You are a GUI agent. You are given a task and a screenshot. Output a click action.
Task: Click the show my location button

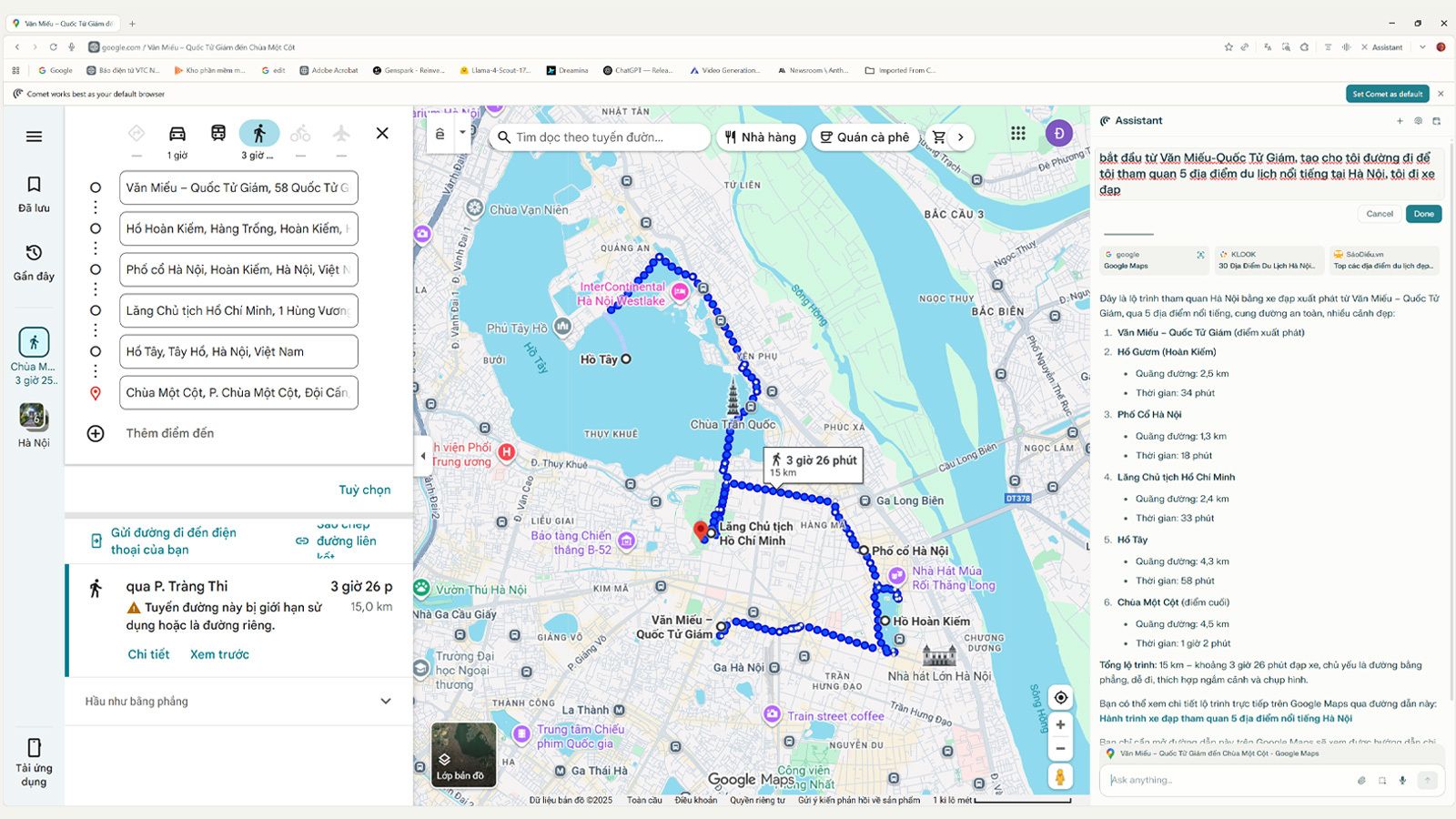[x=1060, y=698]
